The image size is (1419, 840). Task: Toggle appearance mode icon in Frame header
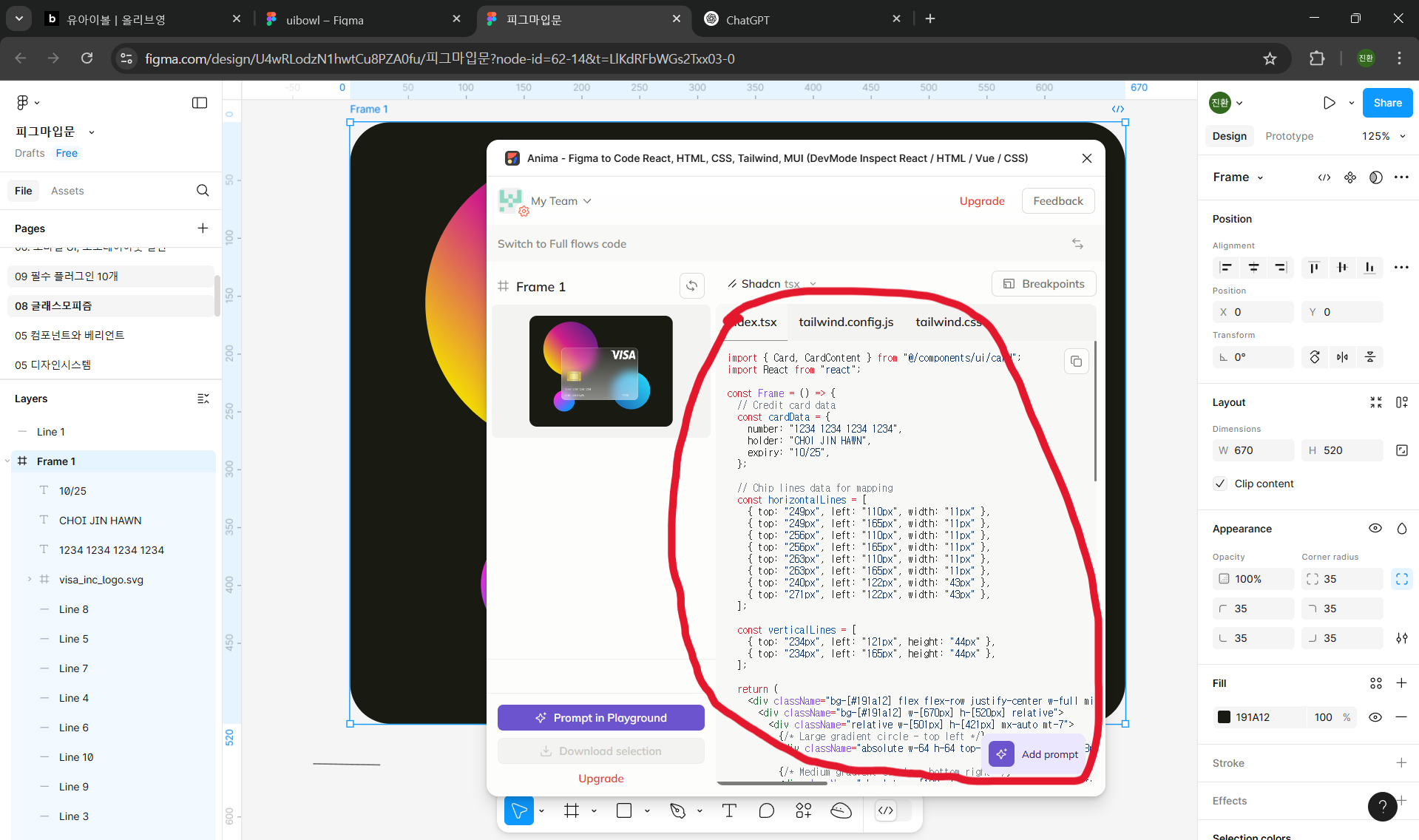(x=1375, y=177)
